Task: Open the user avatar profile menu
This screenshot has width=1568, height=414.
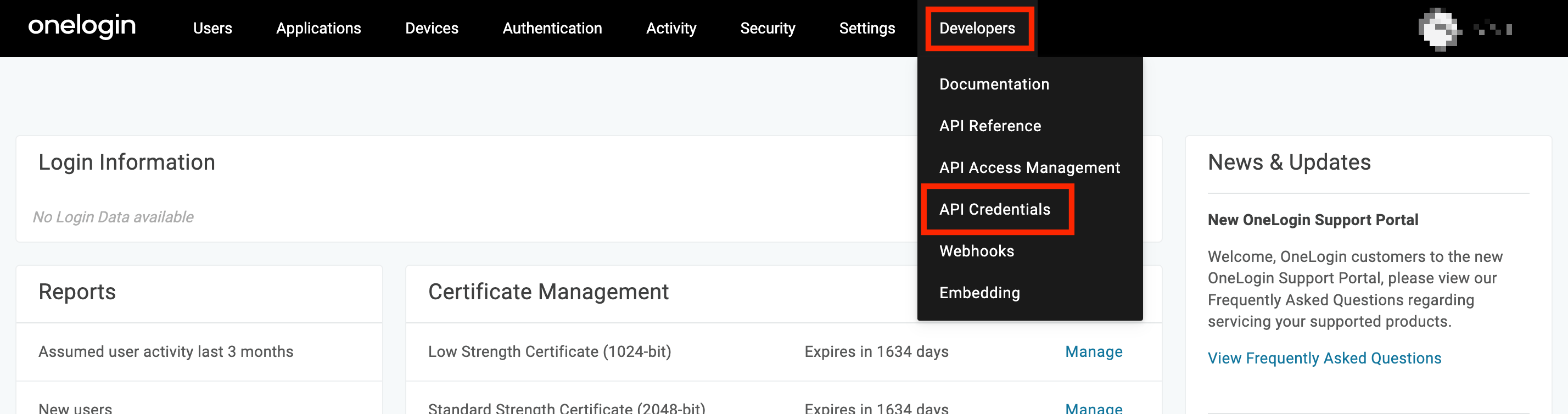Action: pyautogui.click(x=1439, y=29)
